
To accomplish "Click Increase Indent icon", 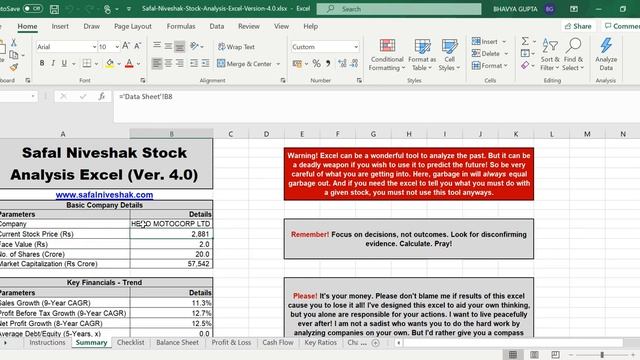I will tap(205, 63).
